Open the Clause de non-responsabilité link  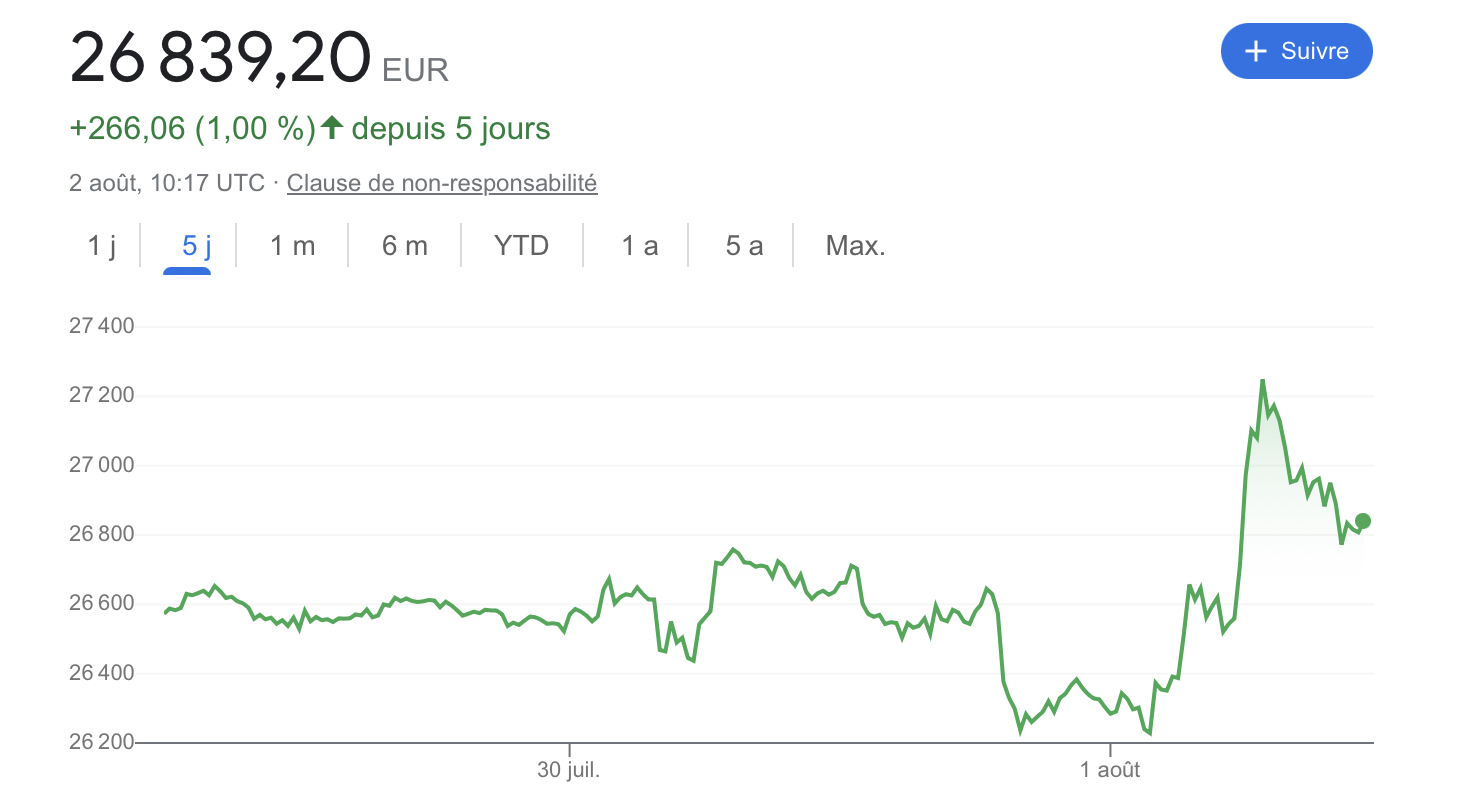(442, 183)
